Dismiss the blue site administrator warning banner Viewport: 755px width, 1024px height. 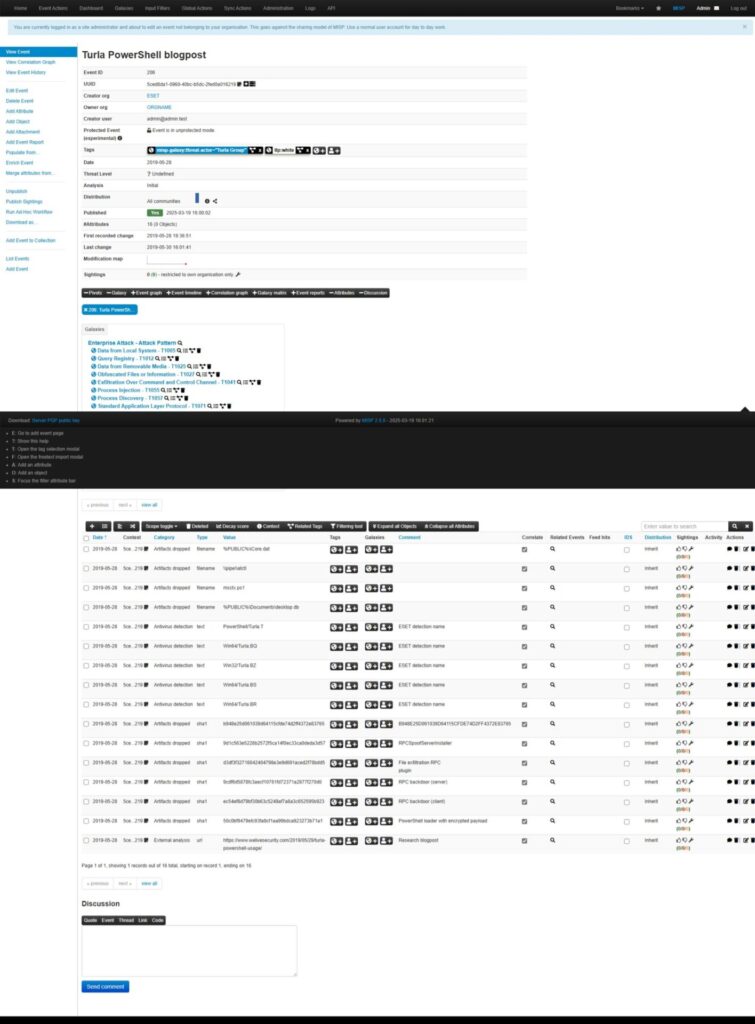[744, 27]
